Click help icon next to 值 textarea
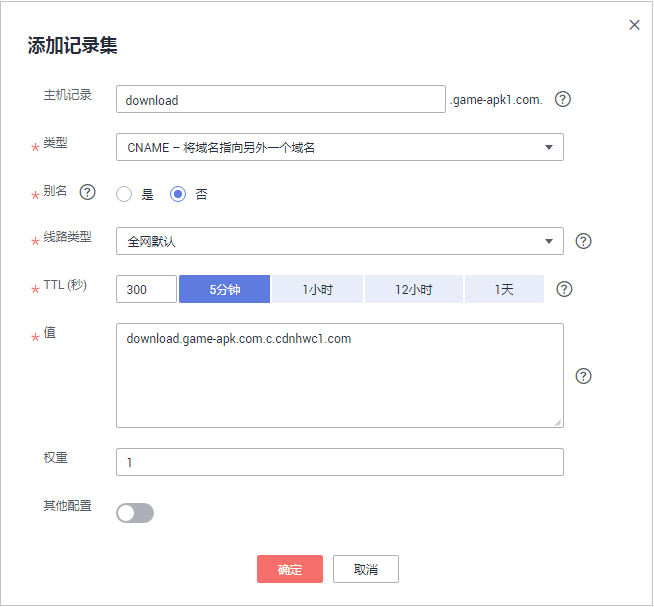The width and height of the screenshot is (654, 607). click(584, 376)
